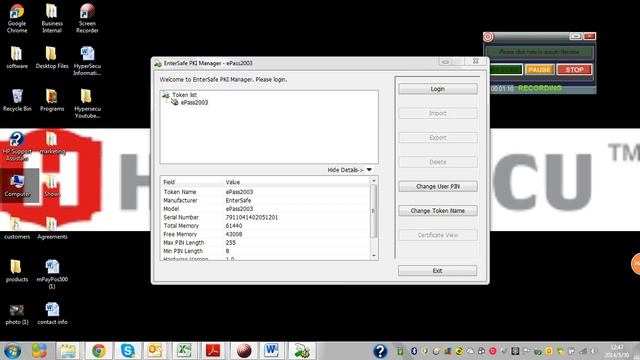Switch to Word in the taskbar
This screenshot has width=640, height=360.
click(271, 351)
